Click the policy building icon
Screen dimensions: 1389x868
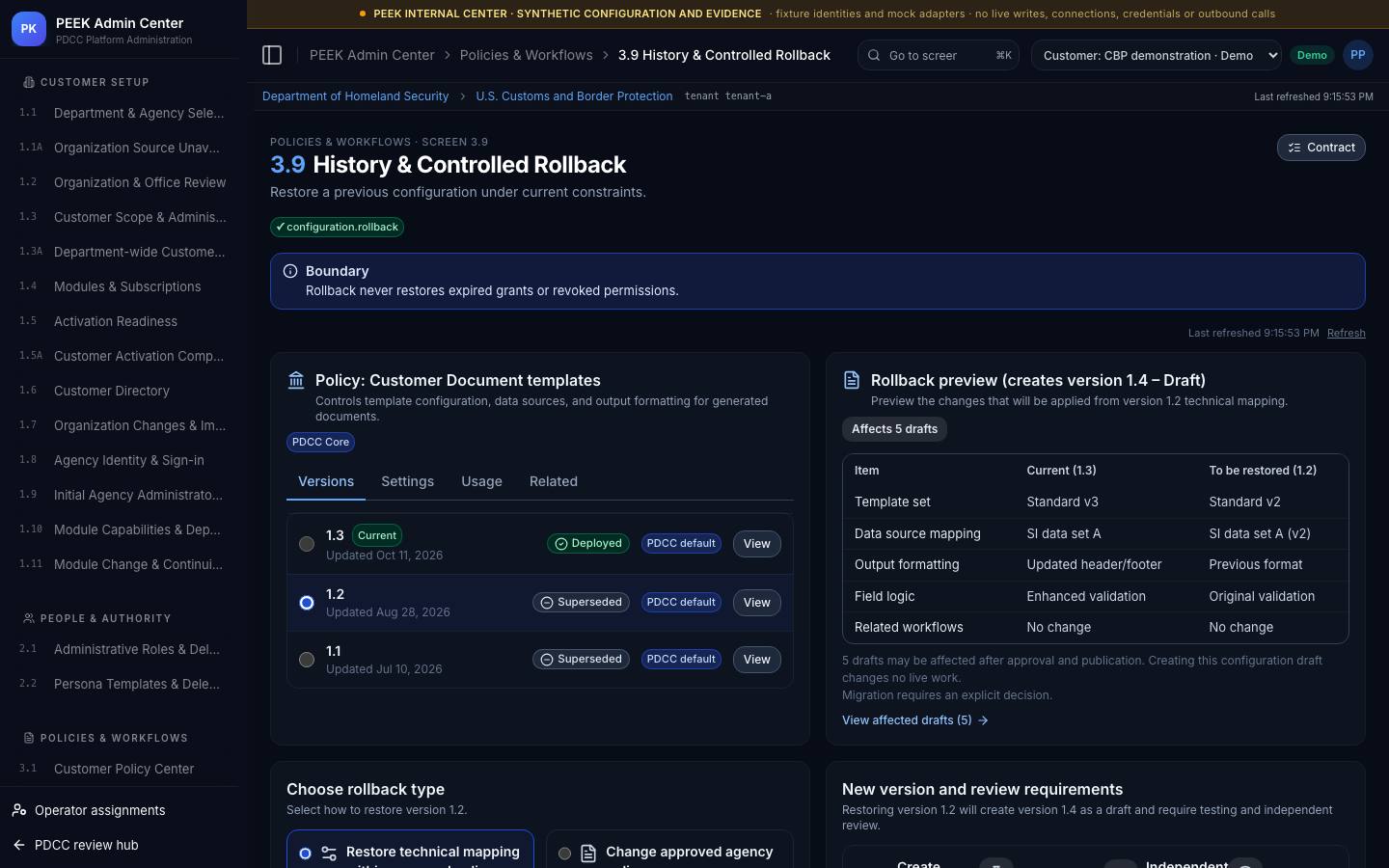(x=296, y=380)
